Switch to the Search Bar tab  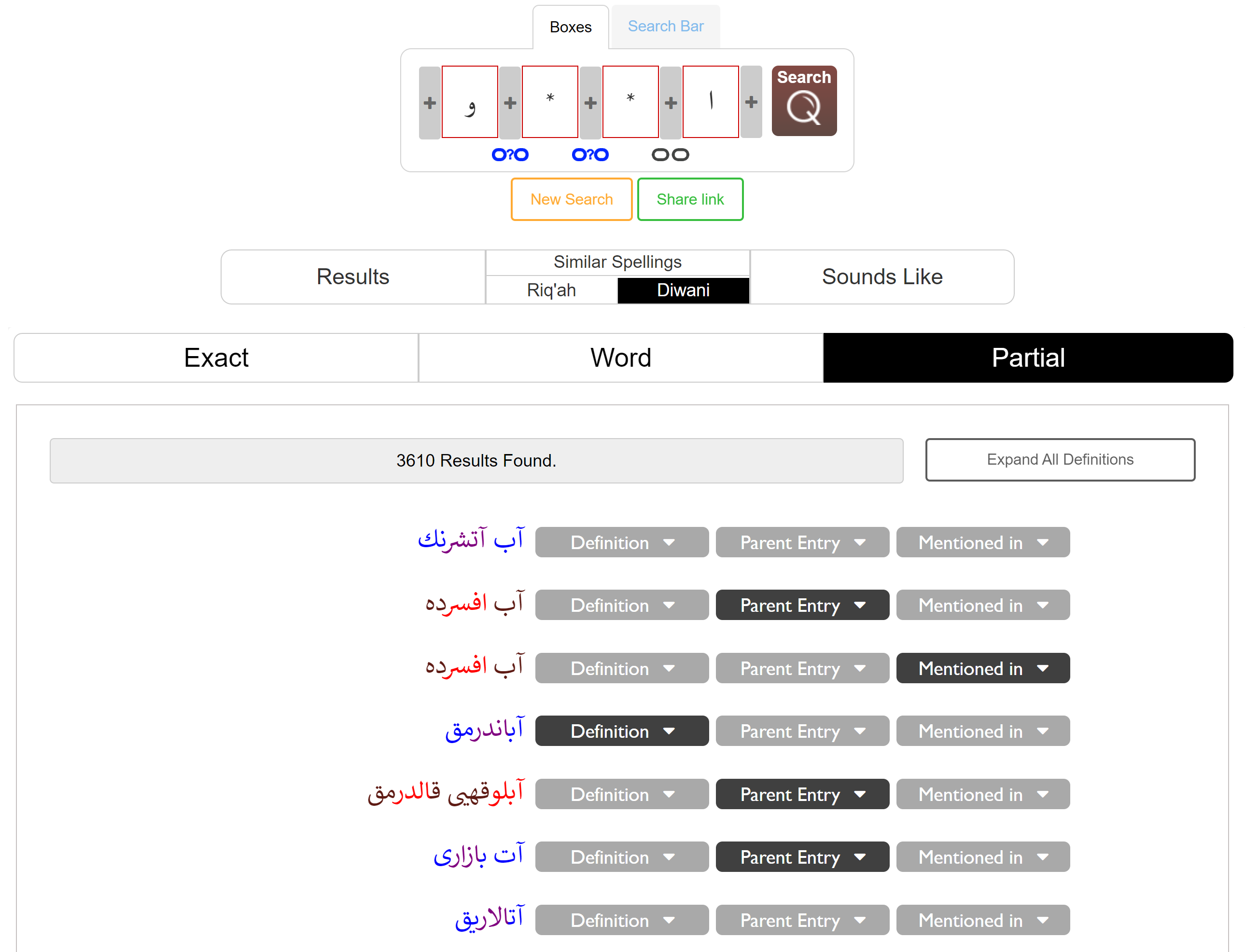pos(665,27)
